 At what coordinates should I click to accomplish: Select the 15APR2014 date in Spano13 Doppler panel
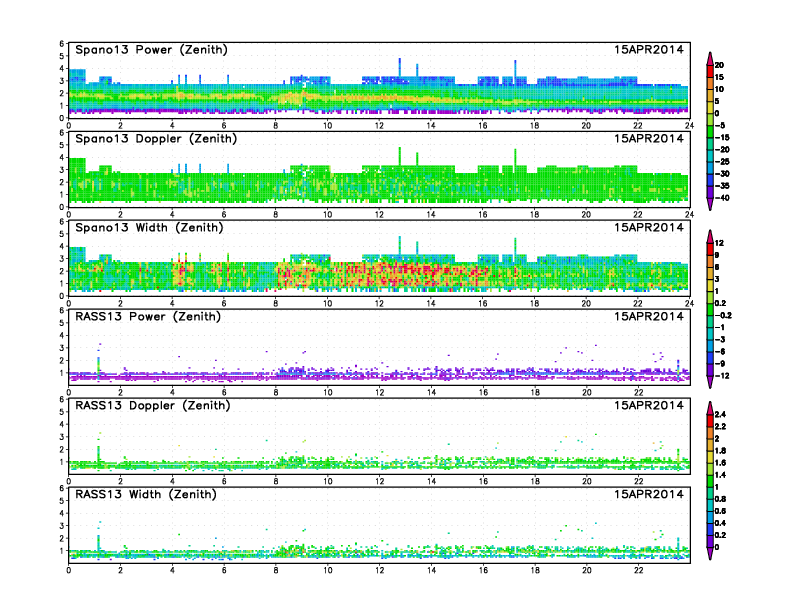pos(649,138)
